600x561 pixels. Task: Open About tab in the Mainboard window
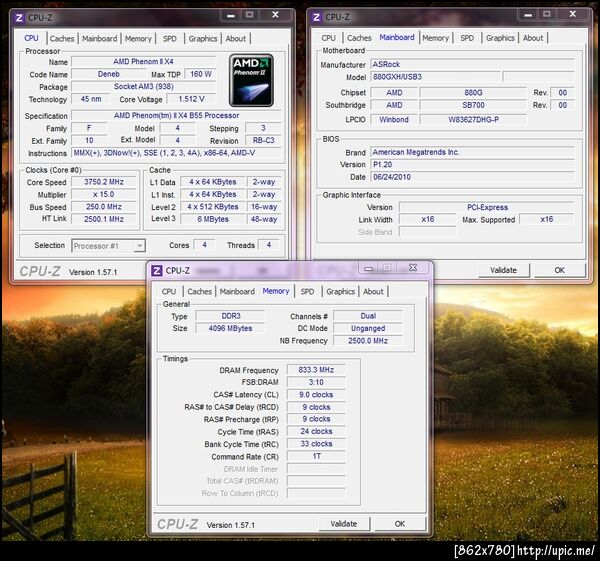coord(533,38)
